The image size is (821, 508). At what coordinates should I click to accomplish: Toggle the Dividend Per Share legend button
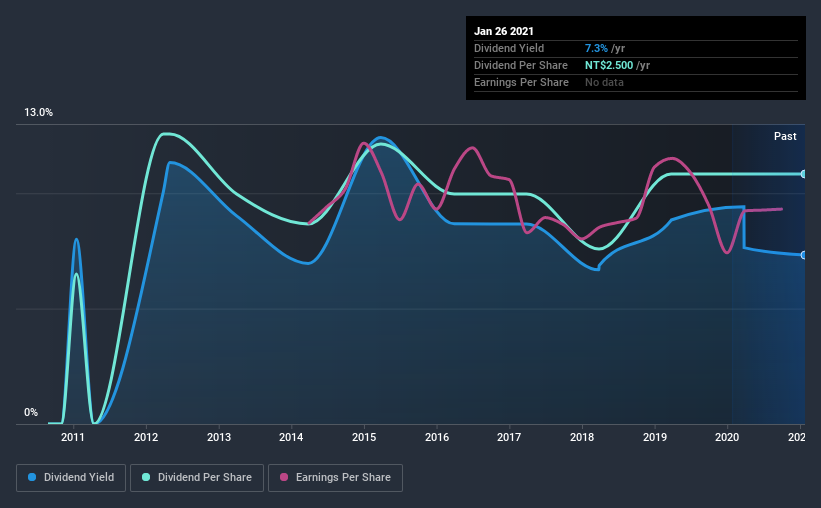click(197, 478)
